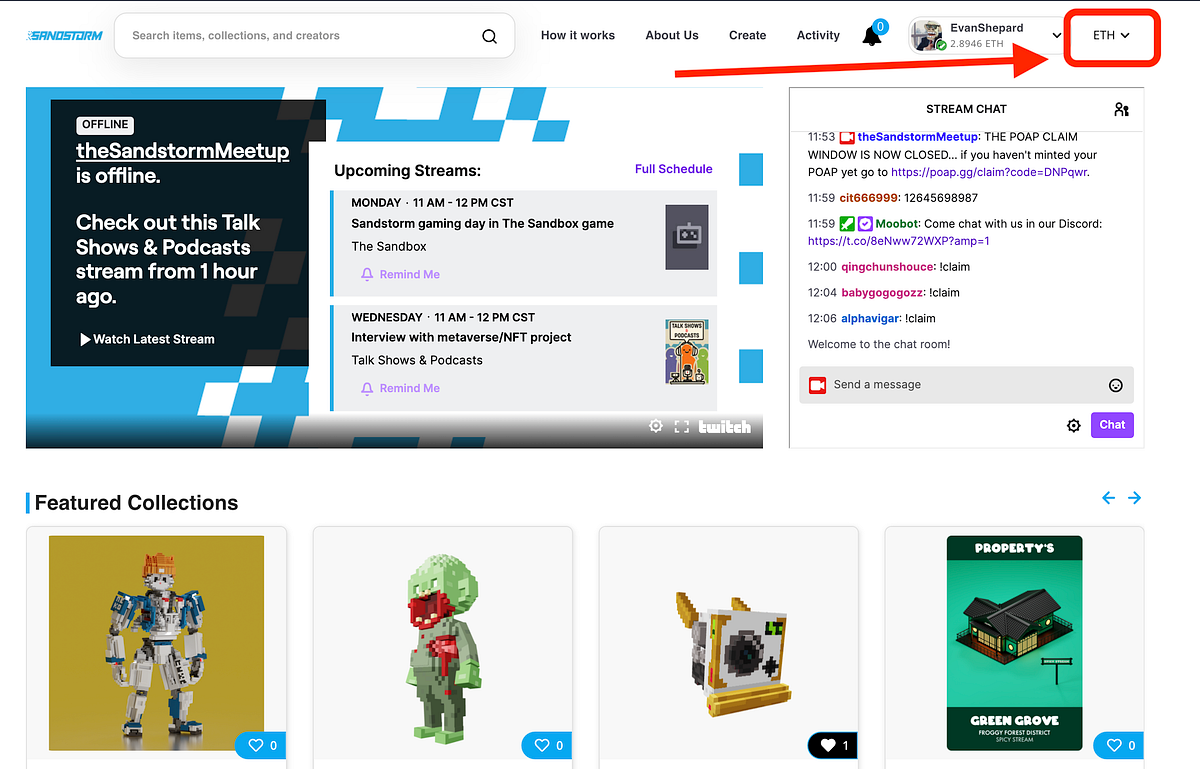Click theSandstormMeetup channel link
Screen dimensions: 1200x769
tap(183, 152)
